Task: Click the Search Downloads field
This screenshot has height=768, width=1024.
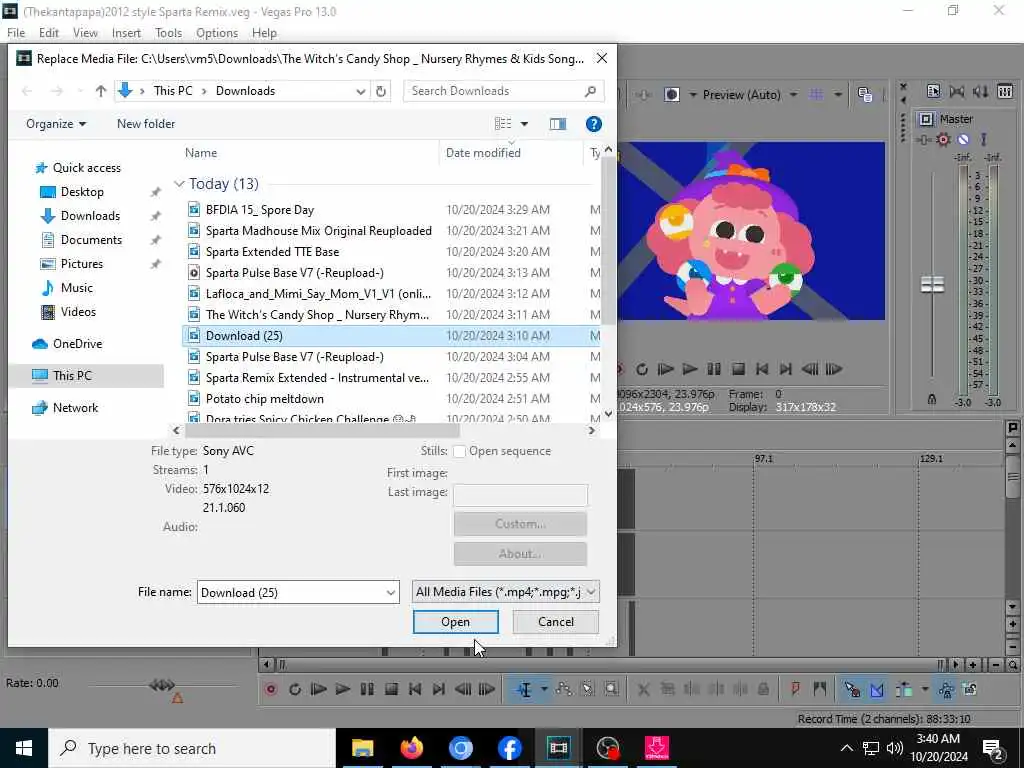Action: coord(504,91)
